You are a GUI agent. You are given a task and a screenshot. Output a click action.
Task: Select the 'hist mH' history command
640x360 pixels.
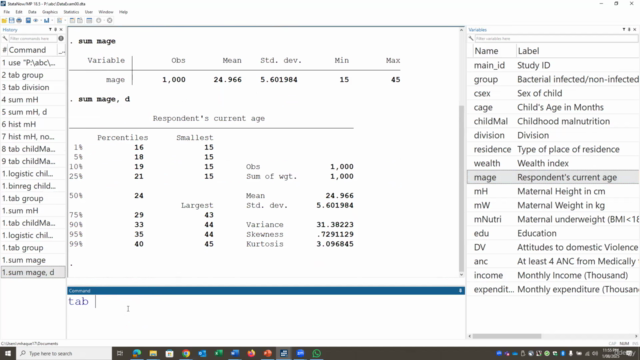[33, 124]
